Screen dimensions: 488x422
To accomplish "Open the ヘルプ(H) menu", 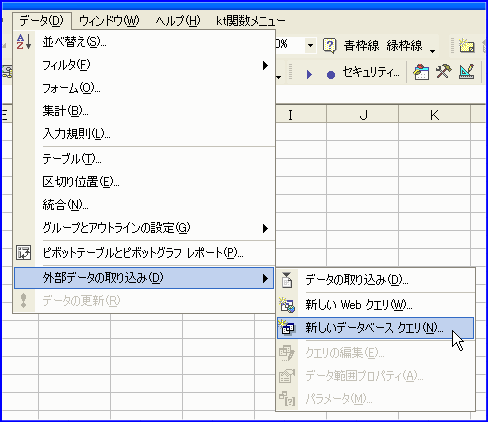I will pos(178,21).
